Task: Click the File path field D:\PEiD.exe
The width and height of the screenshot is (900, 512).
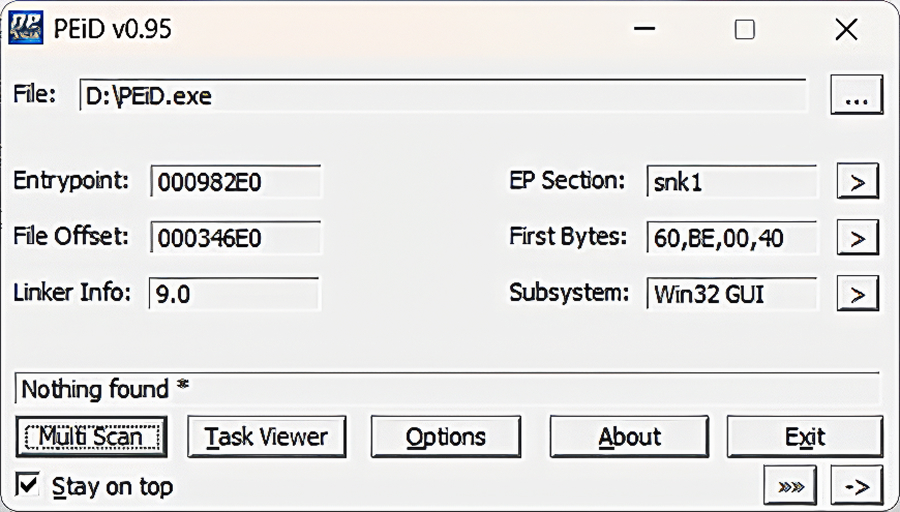Action: point(443,95)
